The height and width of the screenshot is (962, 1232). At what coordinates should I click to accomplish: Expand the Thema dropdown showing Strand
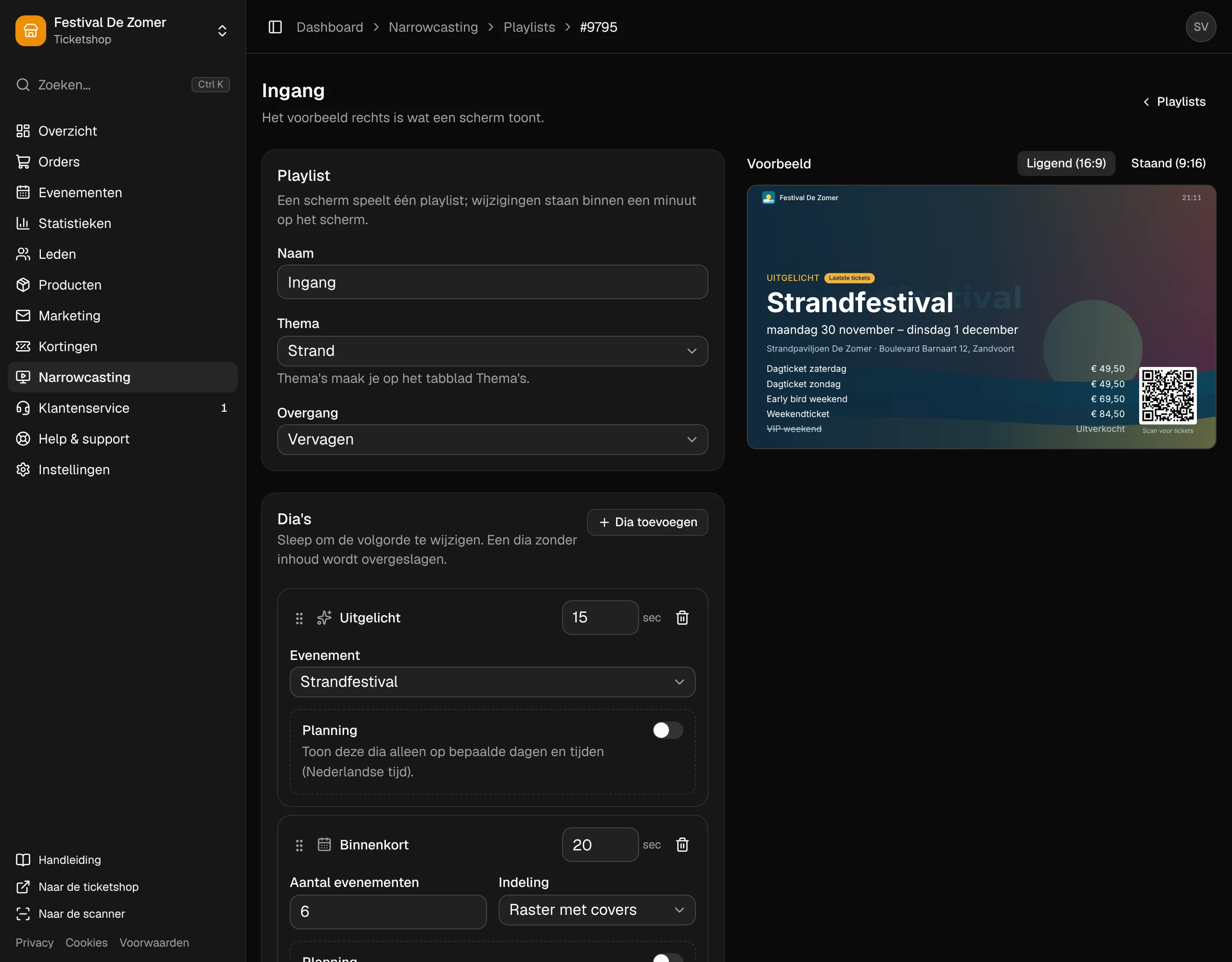click(x=492, y=351)
